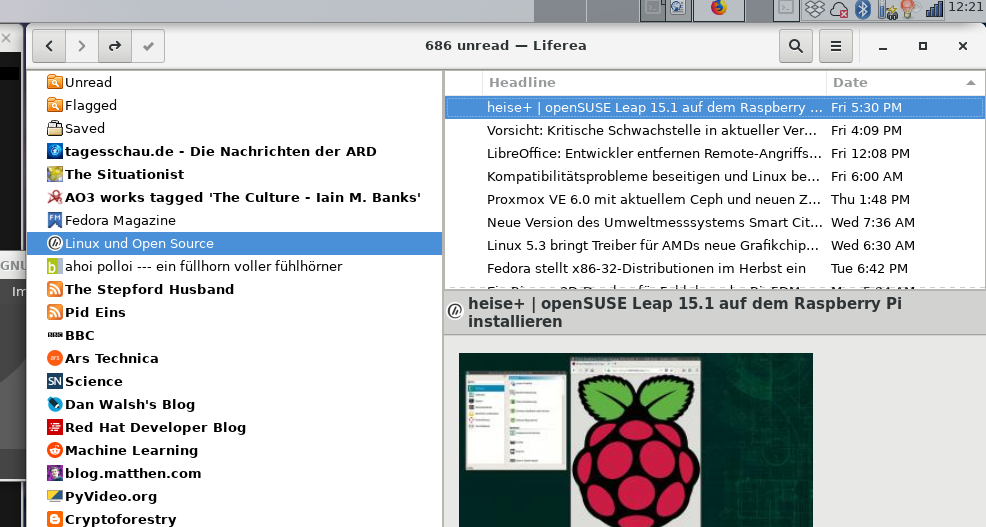Click the Red Hat Developer Blog icon
The width and height of the screenshot is (986, 527).
tap(55, 427)
